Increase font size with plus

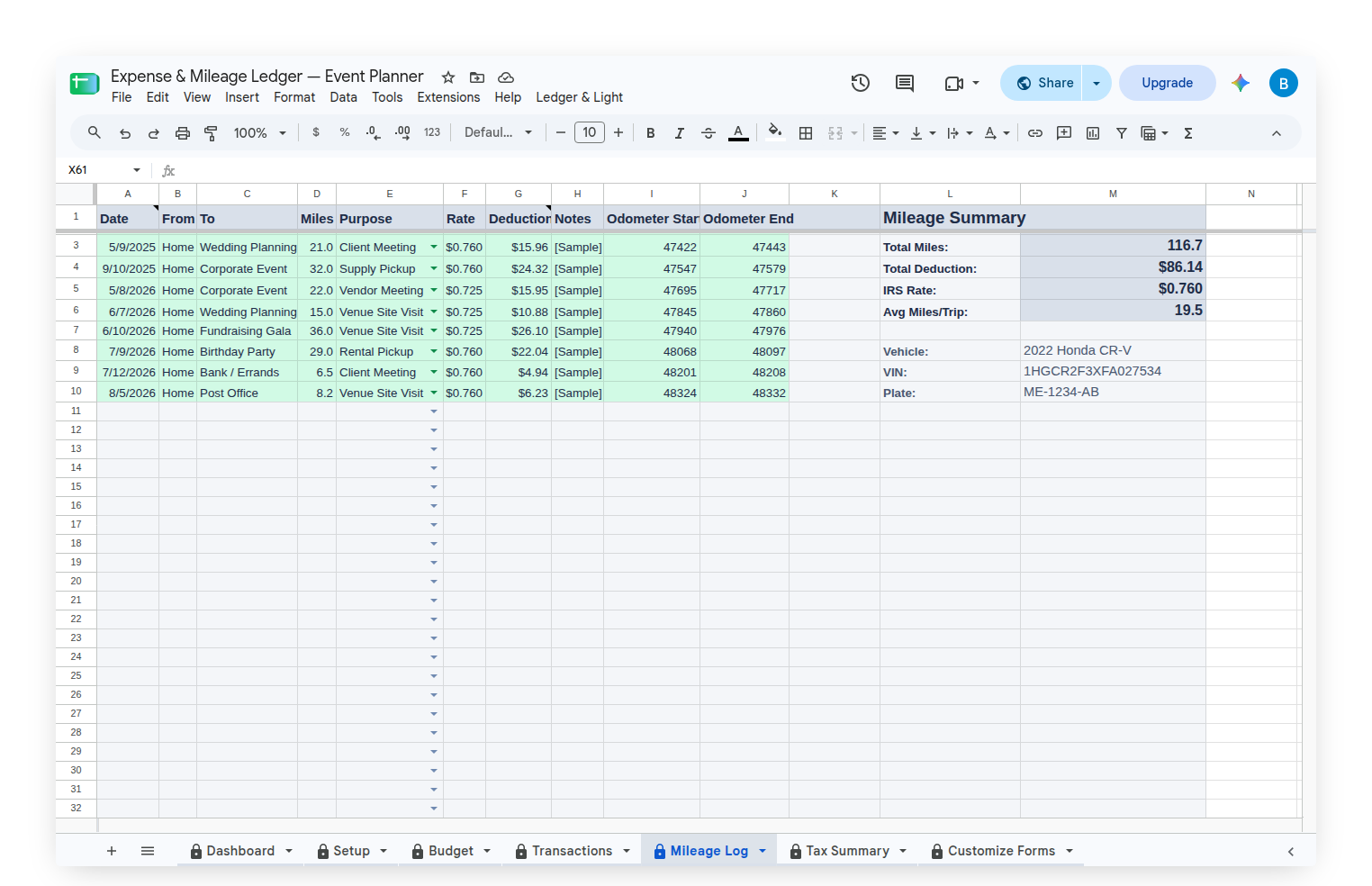click(618, 133)
